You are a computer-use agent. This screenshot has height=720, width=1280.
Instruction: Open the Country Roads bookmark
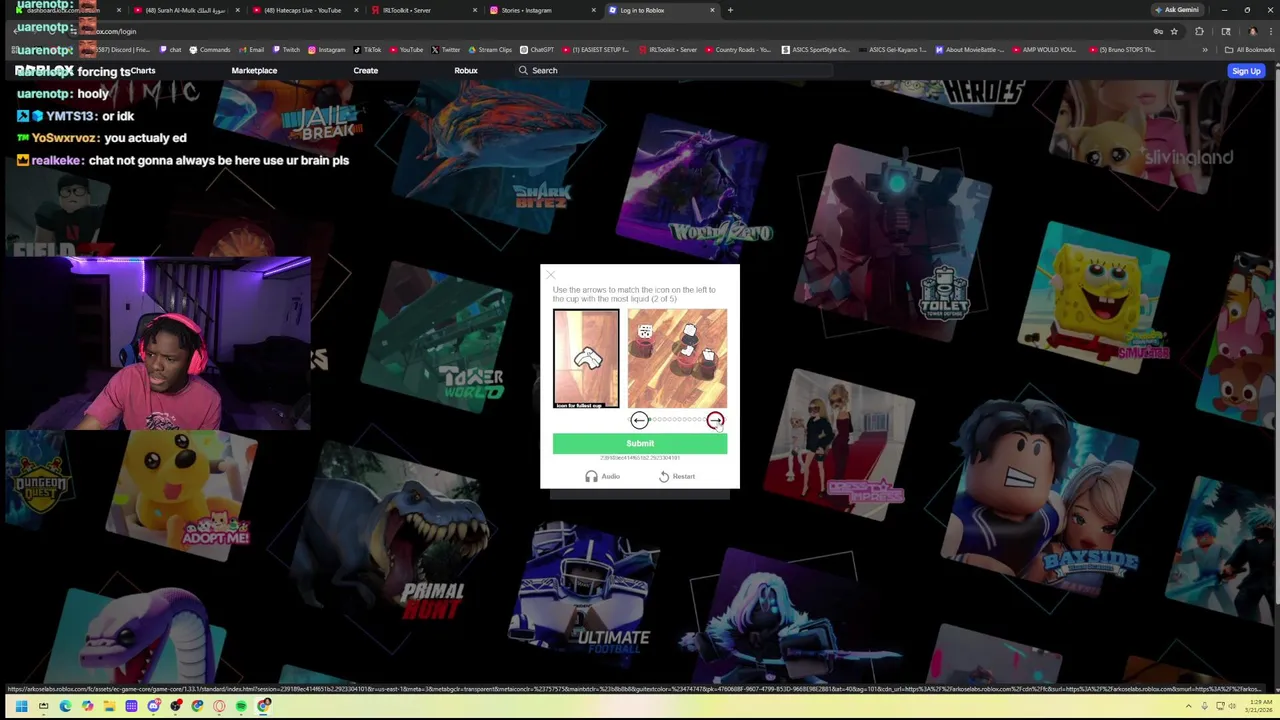(739, 49)
